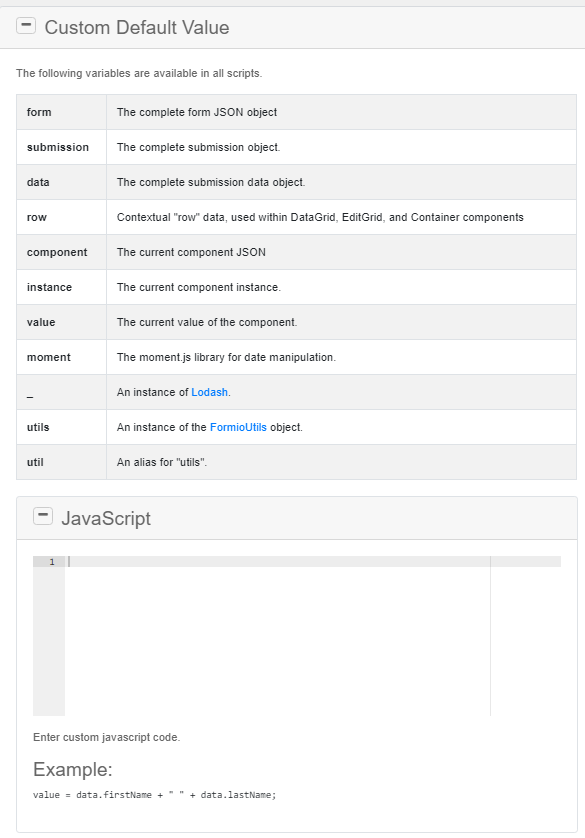Image resolution: width=585 pixels, height=838 pixels.
Task: Click inside the JavaScript code editor
Action: (278, 636)
